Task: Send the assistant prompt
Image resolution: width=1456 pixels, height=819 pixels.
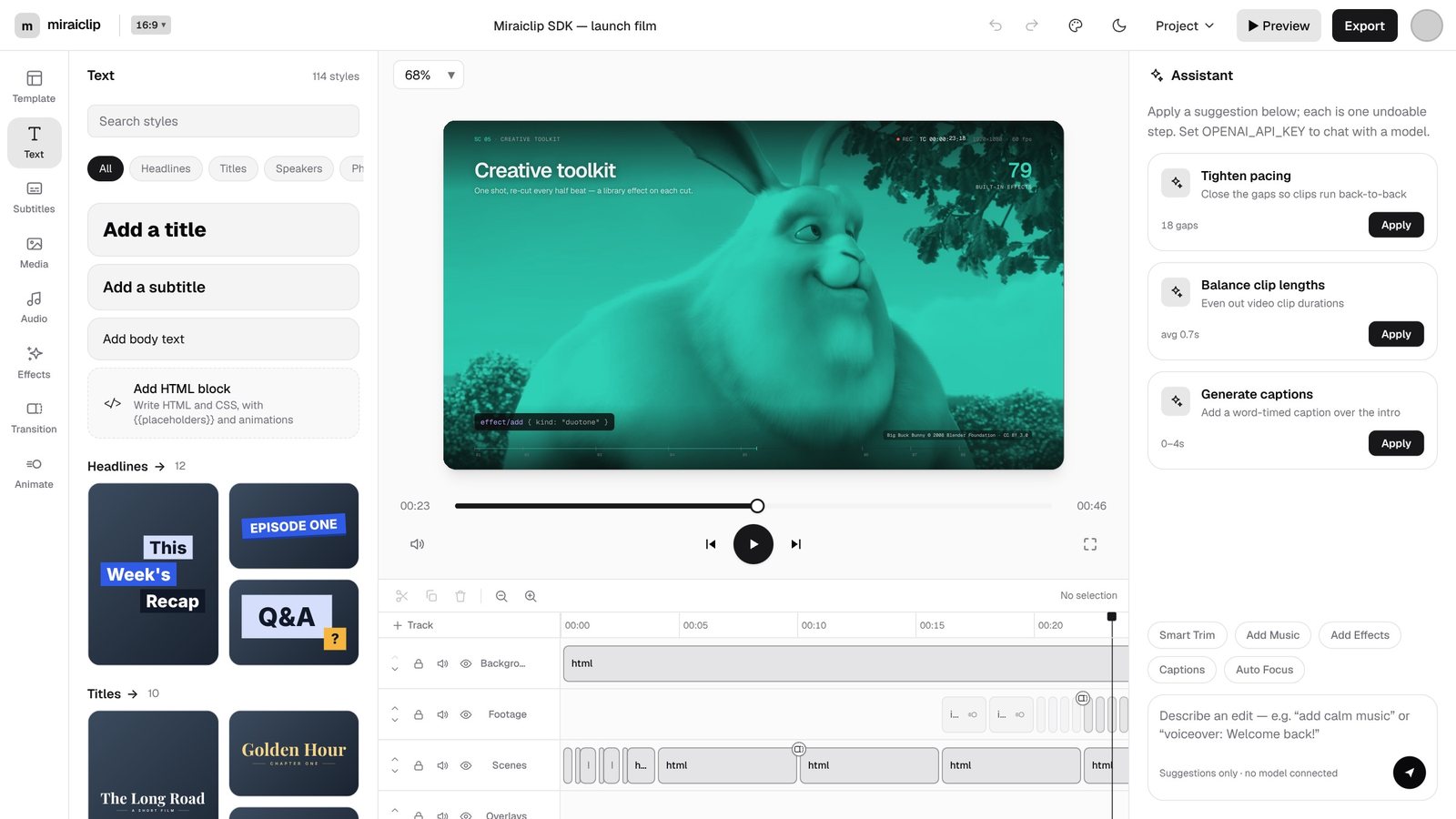Action: (1410, 773)
